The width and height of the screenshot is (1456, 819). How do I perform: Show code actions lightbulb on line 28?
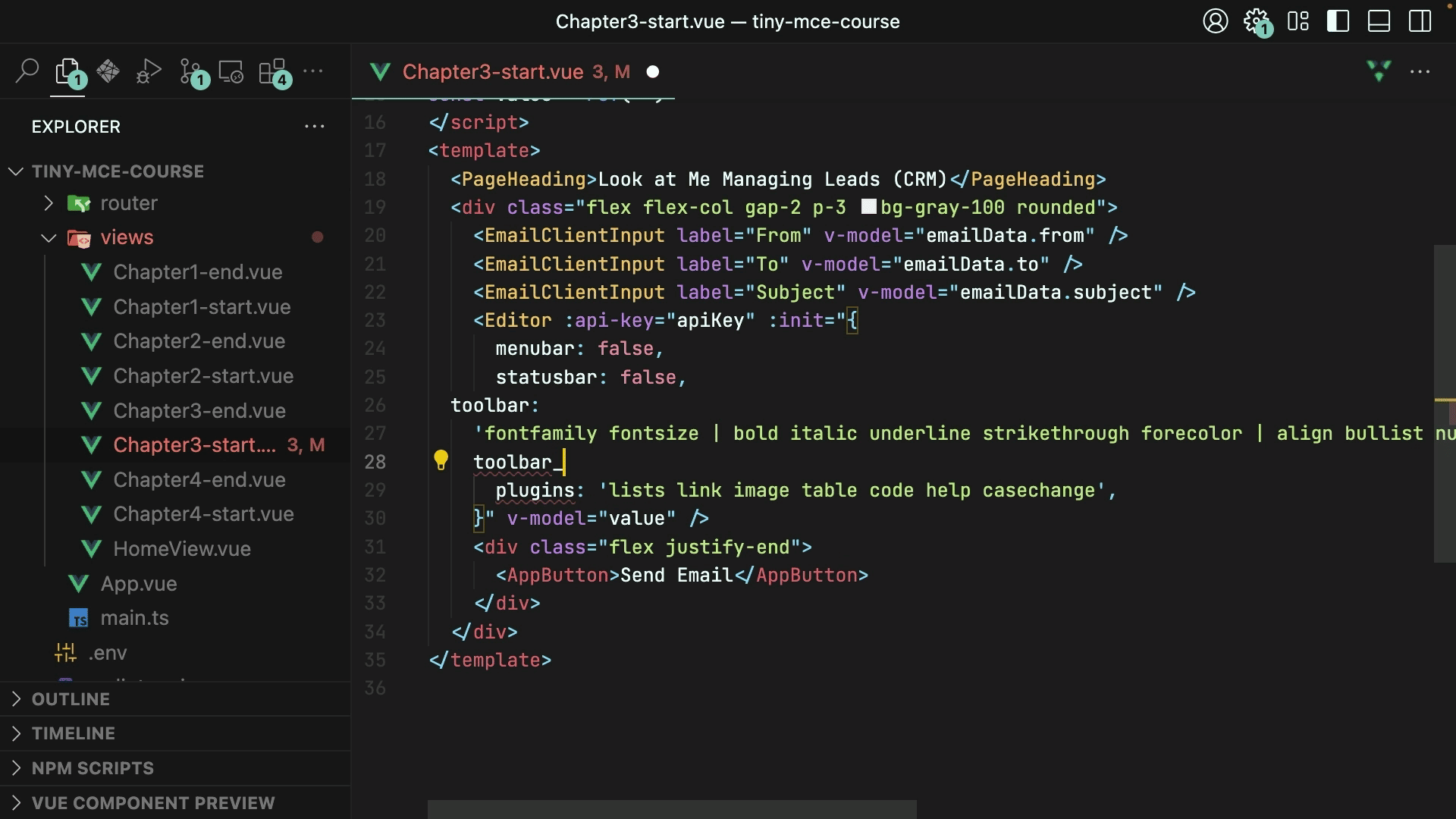[x=441, y=460]
